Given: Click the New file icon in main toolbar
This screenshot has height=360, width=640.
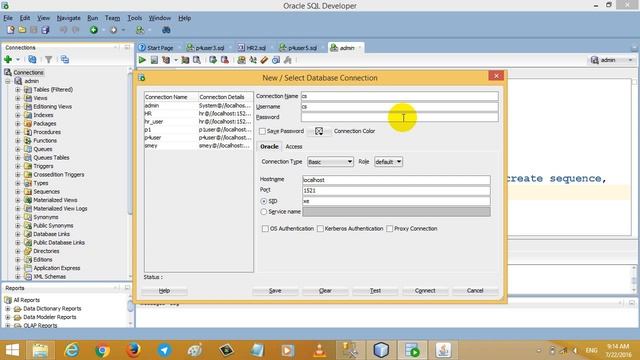Looking at the screenshot, I should 11,30.
